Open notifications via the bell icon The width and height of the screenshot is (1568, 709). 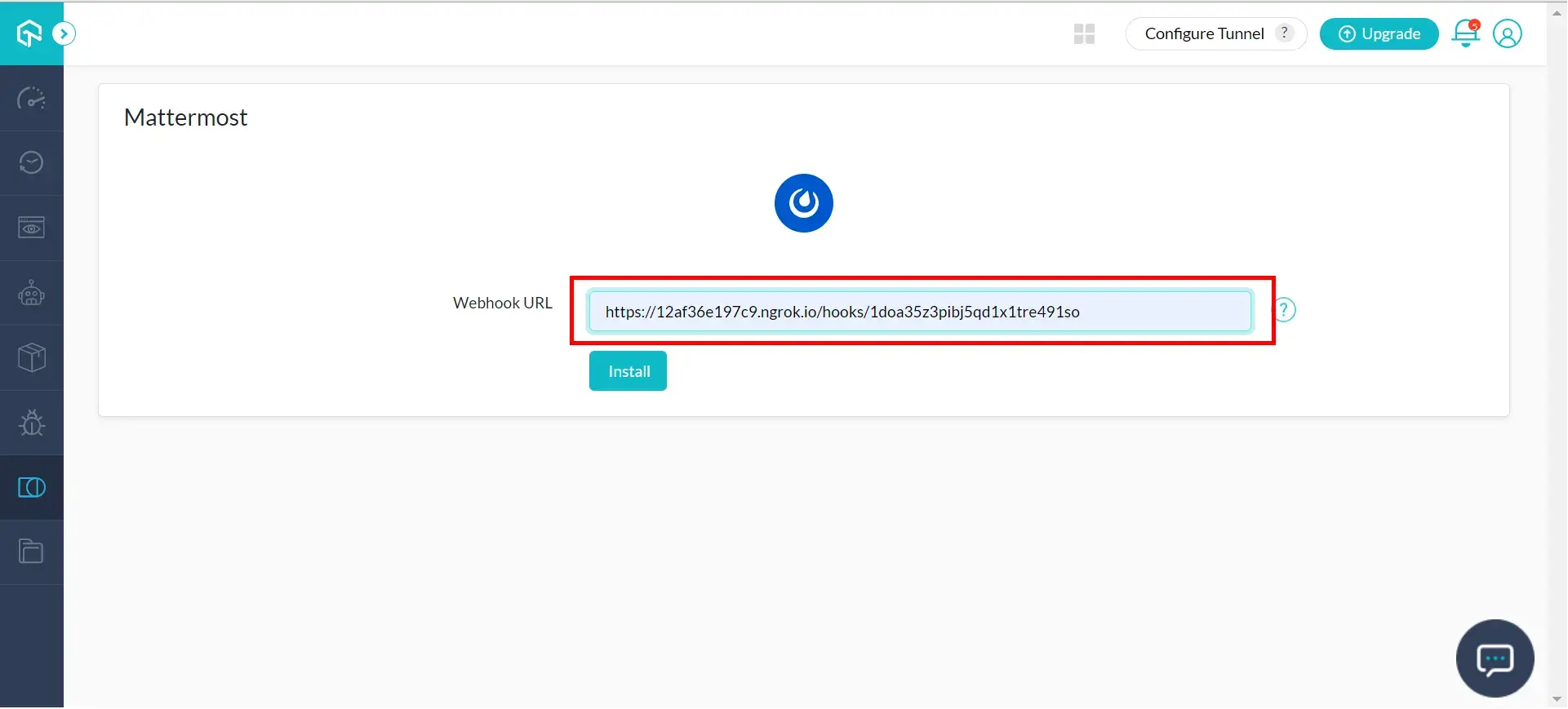(1465, 33)
